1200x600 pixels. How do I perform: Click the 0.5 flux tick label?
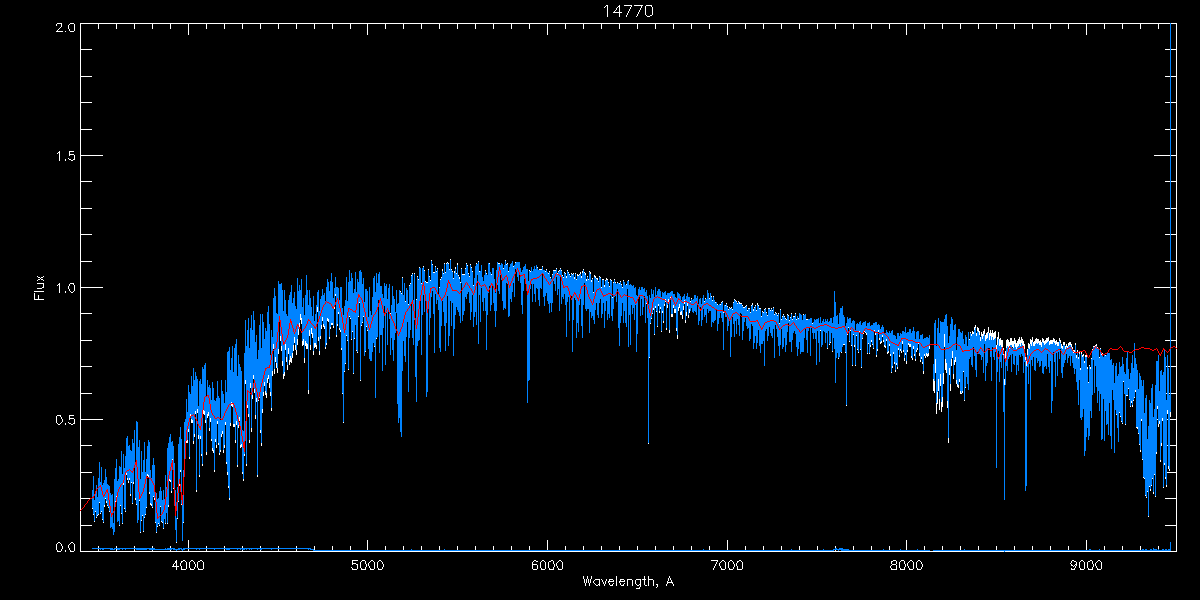(x=65, y=419)
